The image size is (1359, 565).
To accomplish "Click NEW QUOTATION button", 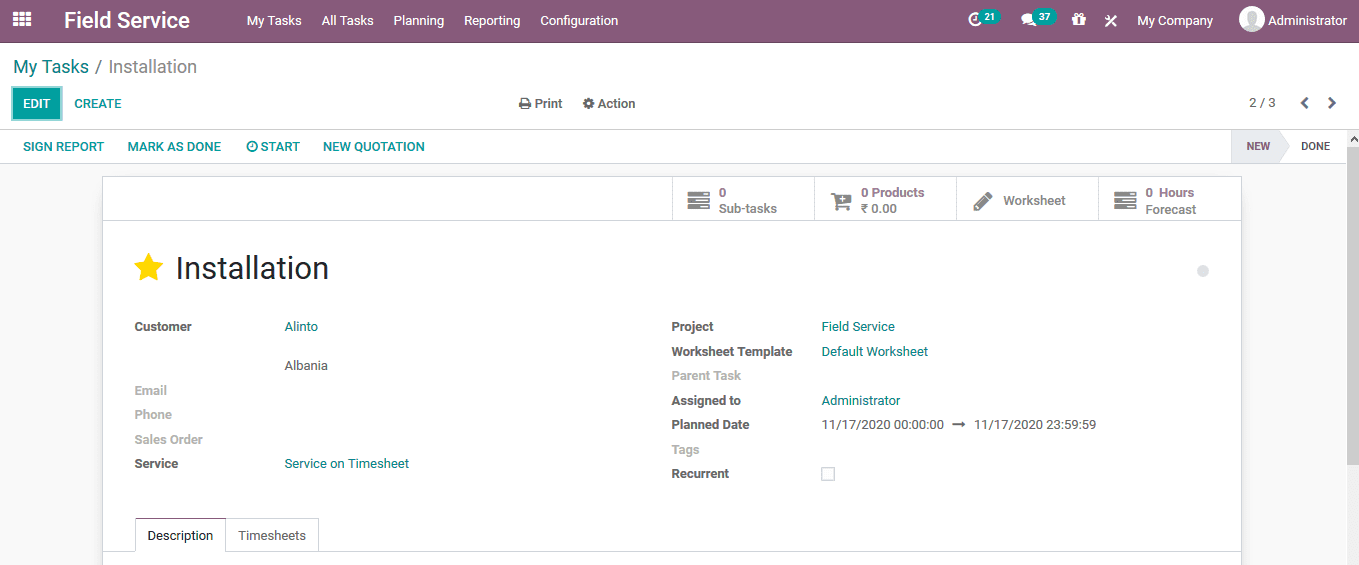I will tap(374, 147).
